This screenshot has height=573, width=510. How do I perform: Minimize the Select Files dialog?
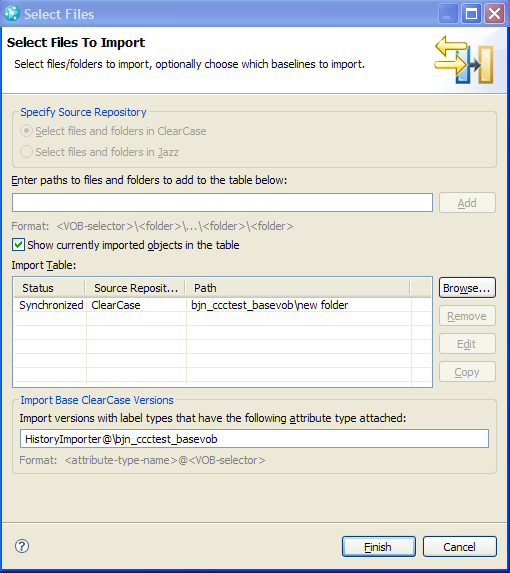(x=448, y=14)
